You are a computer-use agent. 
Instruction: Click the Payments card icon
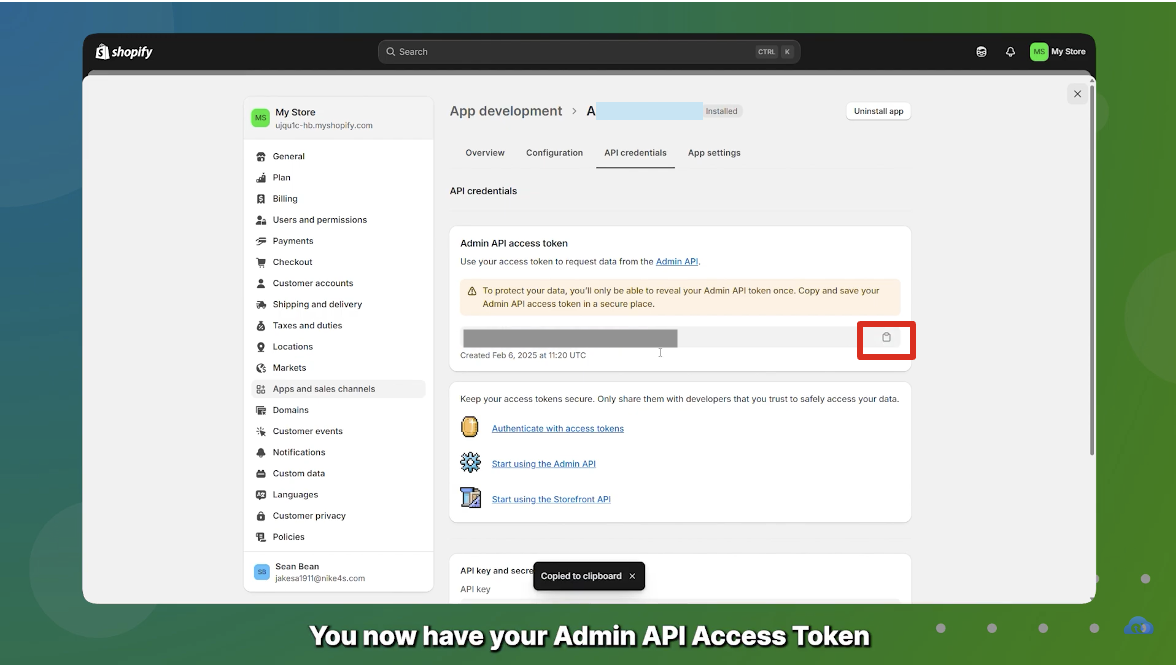tap(261, 241)
